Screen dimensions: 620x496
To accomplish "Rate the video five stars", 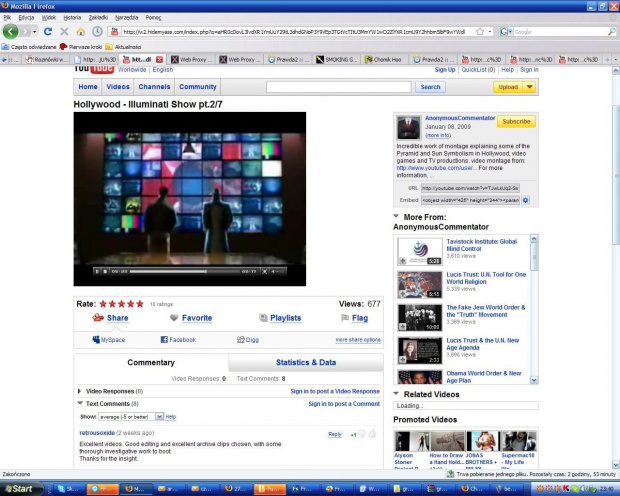I will point(140,304).
